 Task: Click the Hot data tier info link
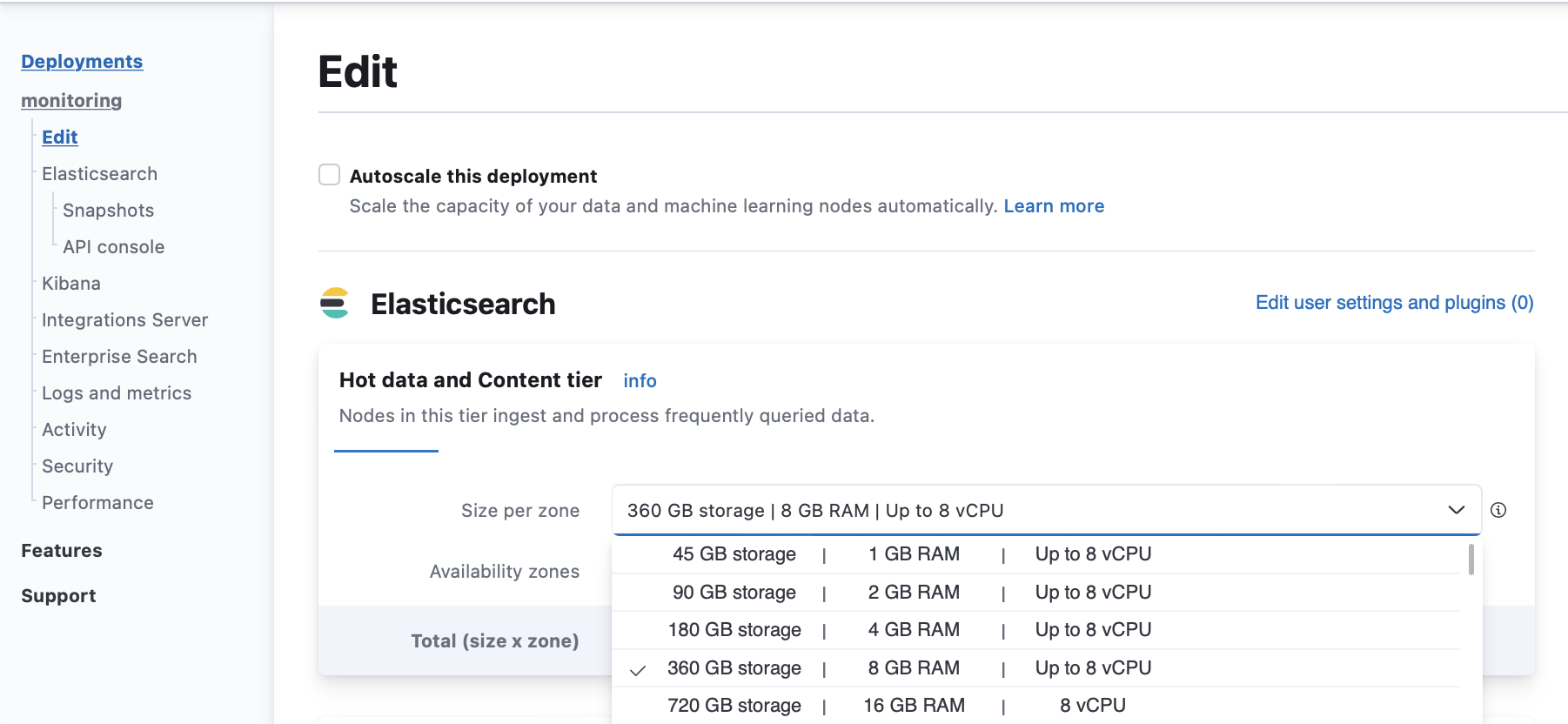[640, 381]
